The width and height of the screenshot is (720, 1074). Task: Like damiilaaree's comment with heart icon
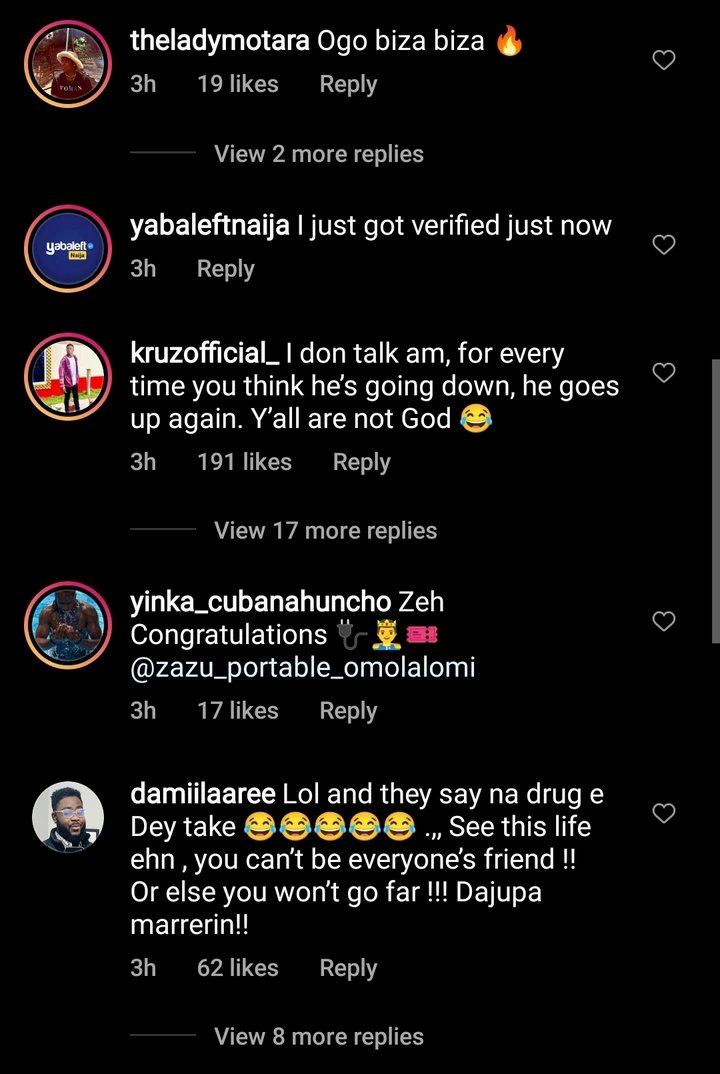tap(663, 814)
